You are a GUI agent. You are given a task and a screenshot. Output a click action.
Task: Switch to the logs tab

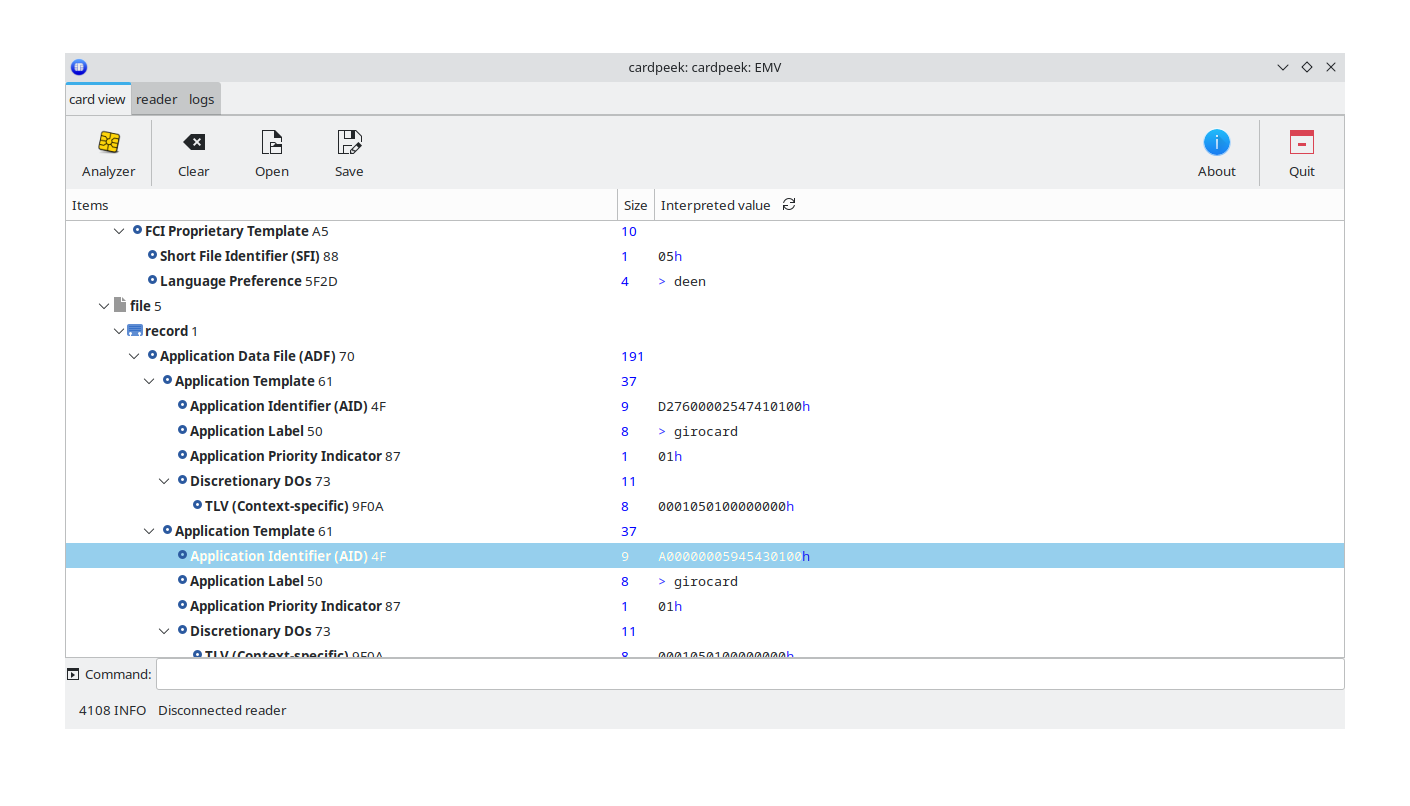point(201,100)
